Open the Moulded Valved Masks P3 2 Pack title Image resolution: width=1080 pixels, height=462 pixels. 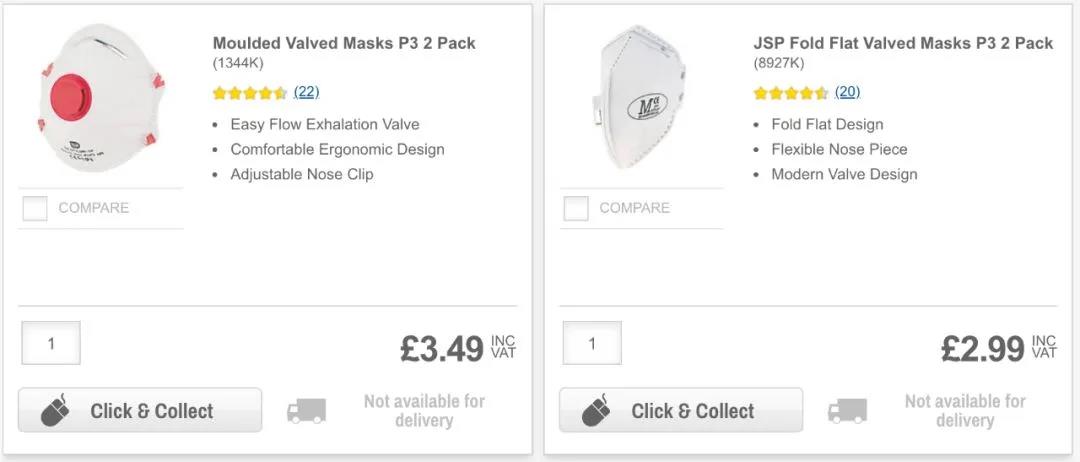344,43
